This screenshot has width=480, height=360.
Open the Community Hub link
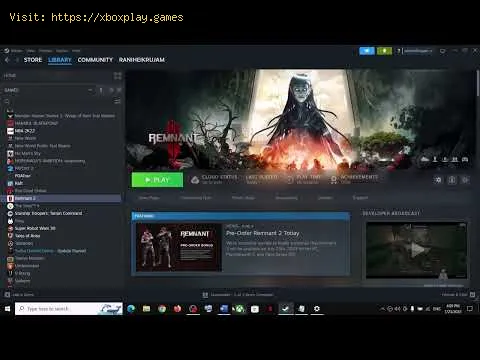(x=196, y=198)
